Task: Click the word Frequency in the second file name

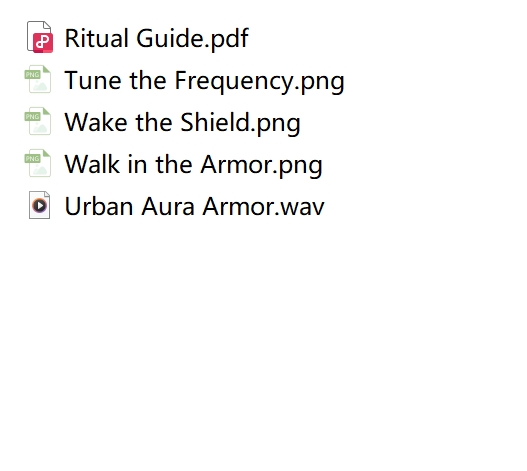Action: point(234,81)
